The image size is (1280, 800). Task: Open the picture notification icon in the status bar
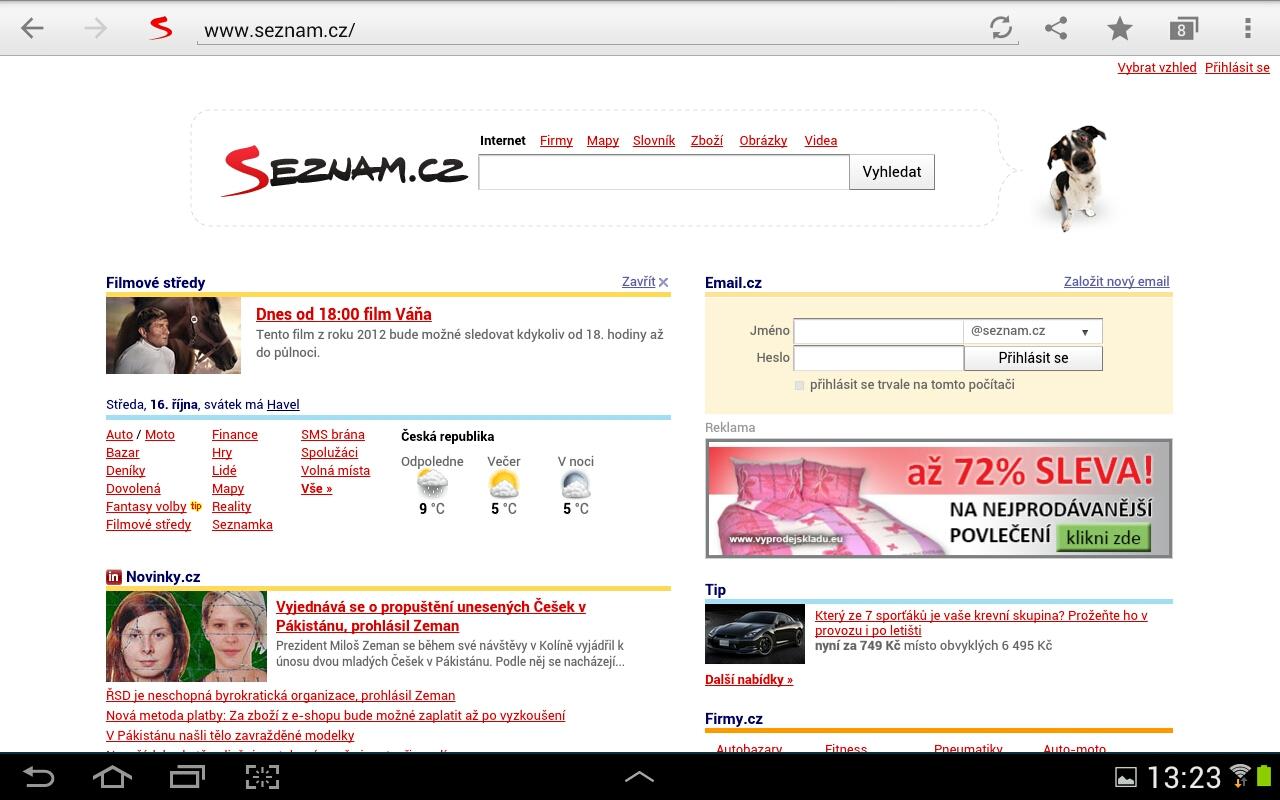click(1126, 777)
